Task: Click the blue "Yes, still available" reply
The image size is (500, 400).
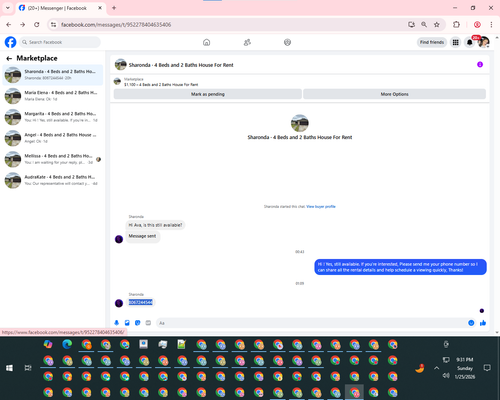Action: pyautogui.click(x=400, y=267)
